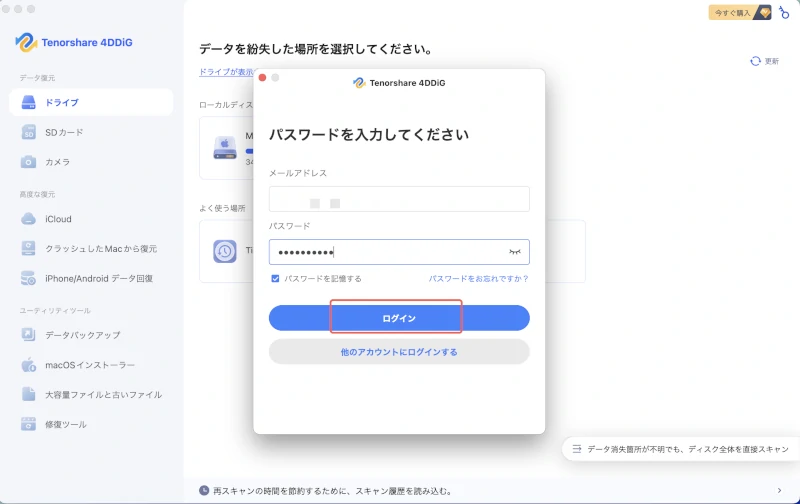Open the scan history arrow chevron
Screen dimensions: 800x504
(x=779, y=490)
